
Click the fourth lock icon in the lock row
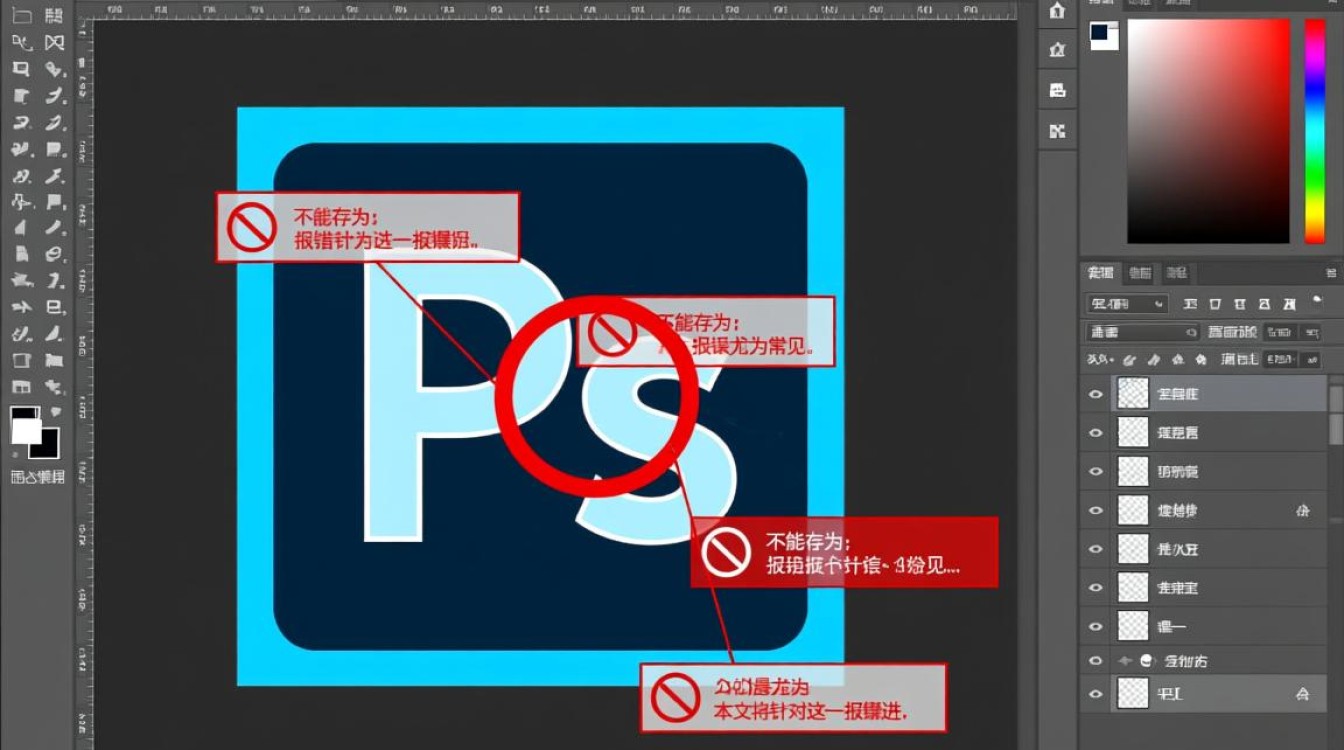point(1200,359)
